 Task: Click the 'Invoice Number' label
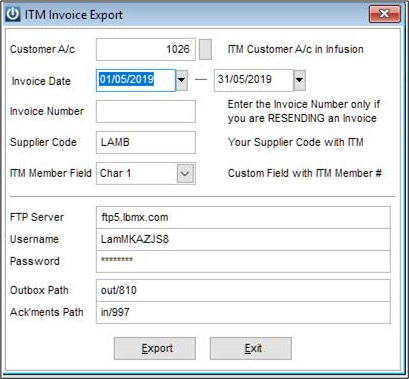(x=47, y=111)
